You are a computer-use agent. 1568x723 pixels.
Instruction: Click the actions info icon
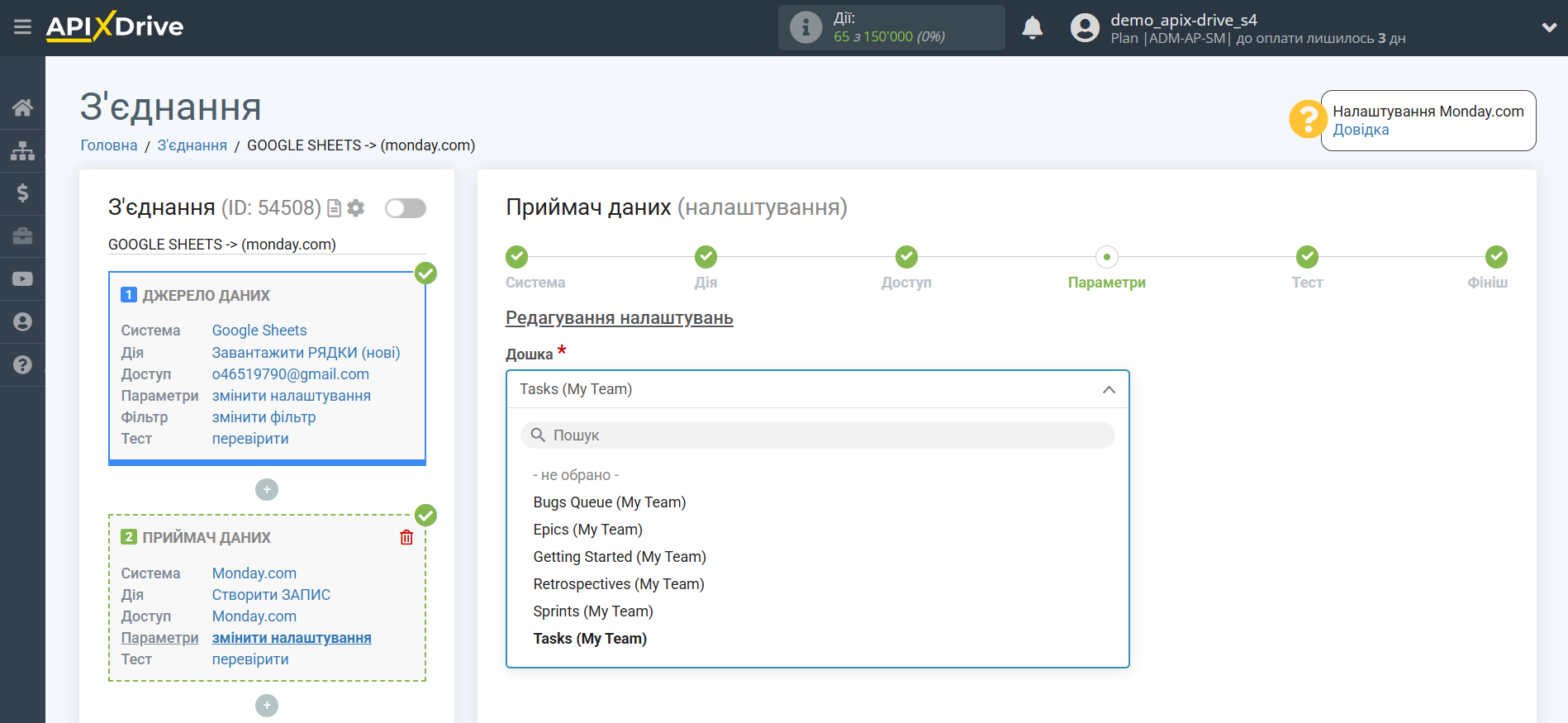click(x=805, y=28)
